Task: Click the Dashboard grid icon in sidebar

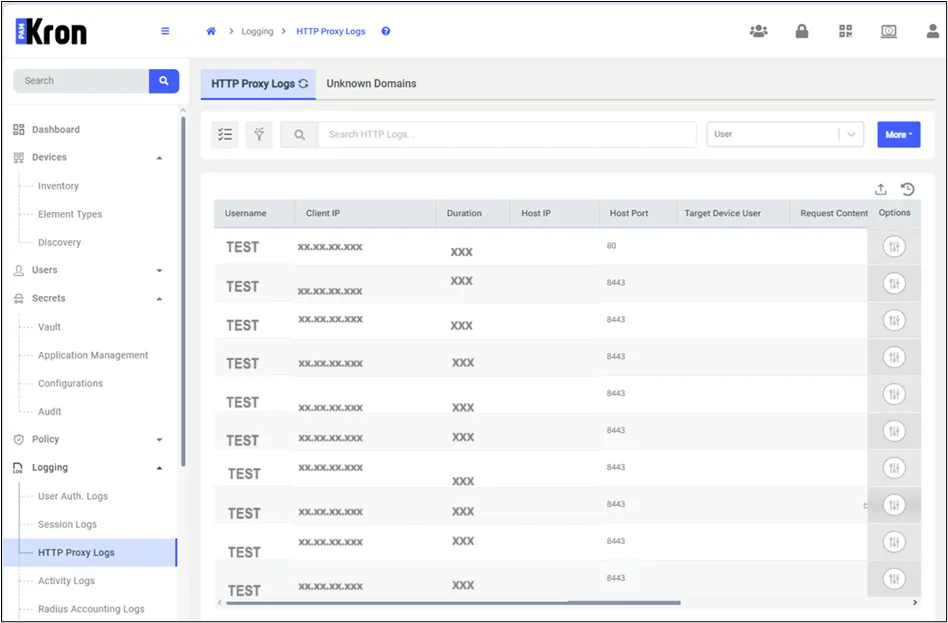Action: (19, 129)
